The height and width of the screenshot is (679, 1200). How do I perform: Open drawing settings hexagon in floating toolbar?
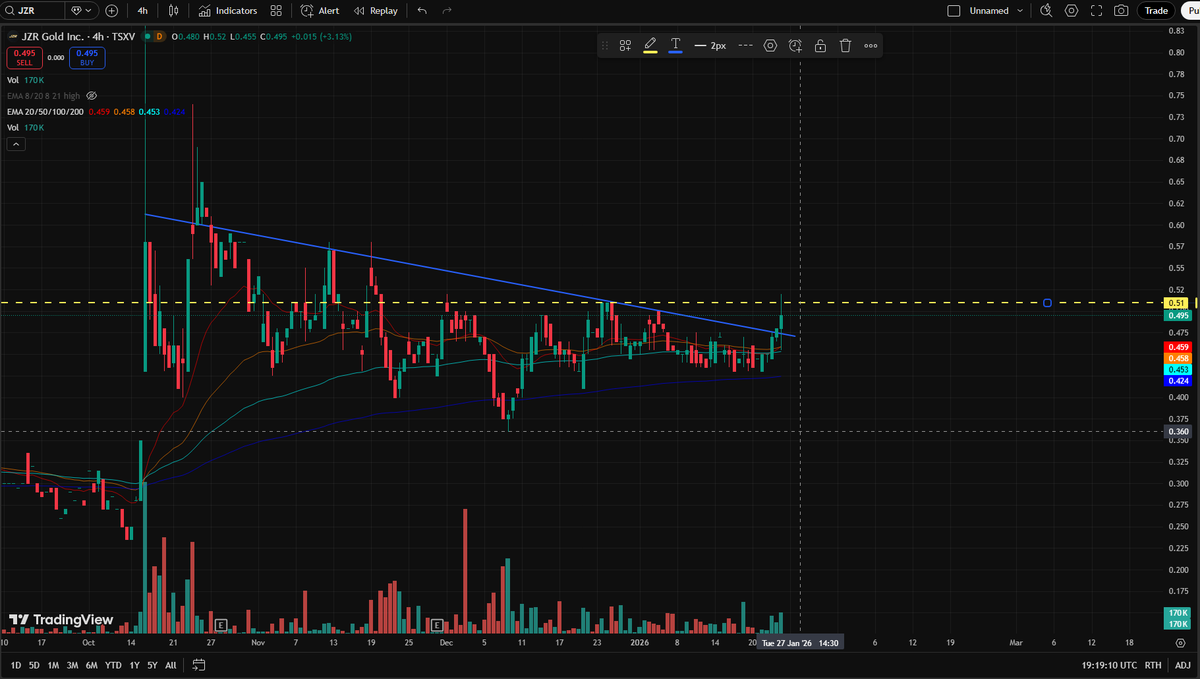[x=770, y=45]
